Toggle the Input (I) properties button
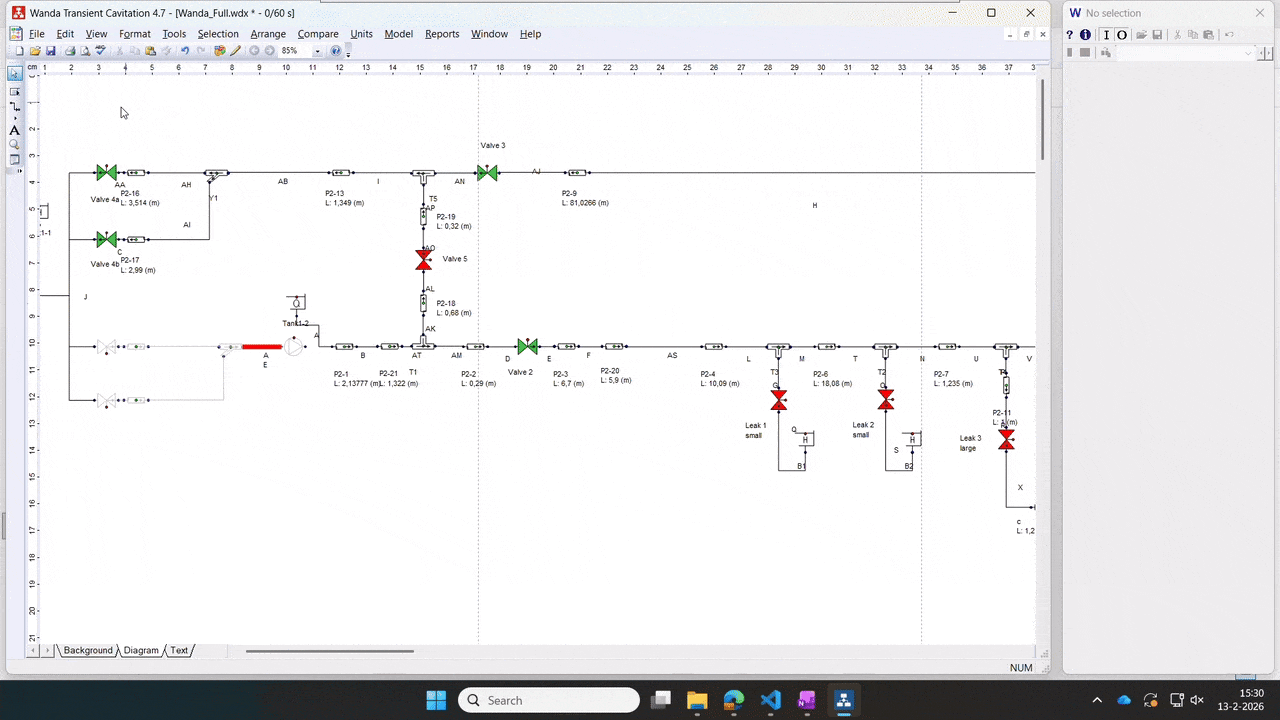The width and height of the screenshot is (1280, 720). tap(1106, 35)
